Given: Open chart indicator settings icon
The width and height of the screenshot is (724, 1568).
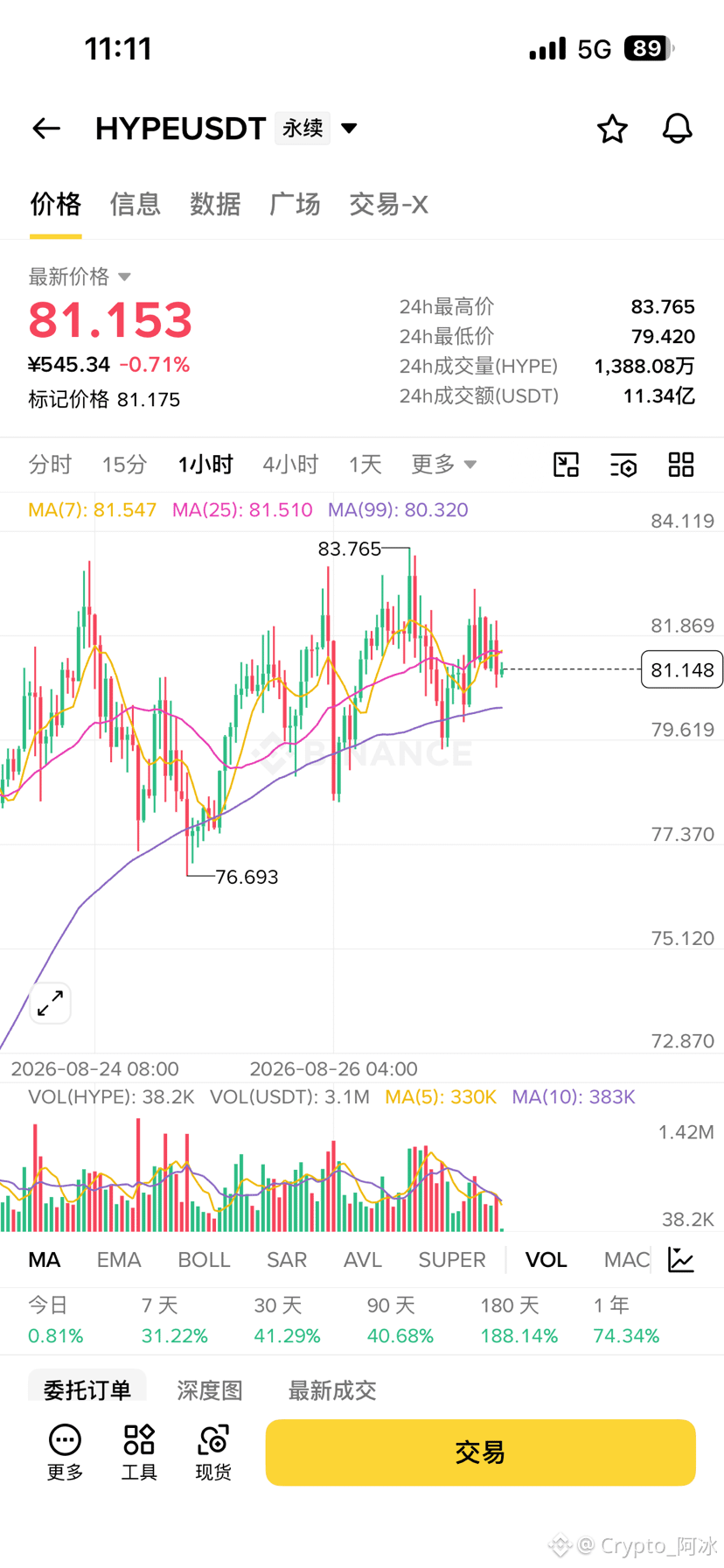Looking at the screenshot, I should pos(623,465).
